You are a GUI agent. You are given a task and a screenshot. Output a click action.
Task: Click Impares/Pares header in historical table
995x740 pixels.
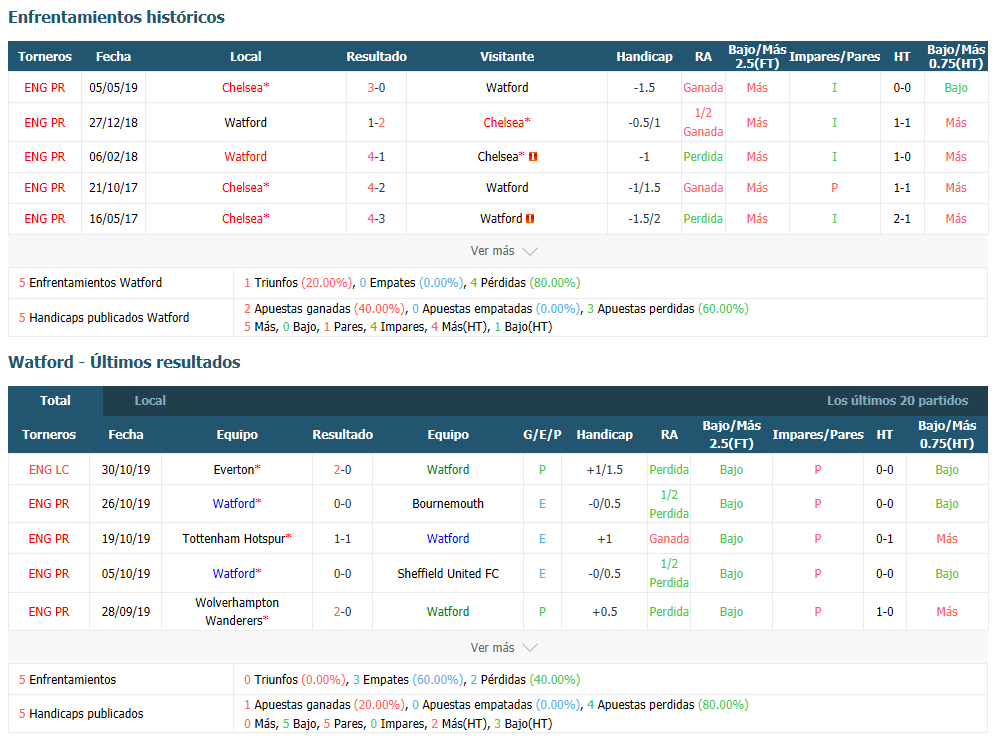point(834,56)
